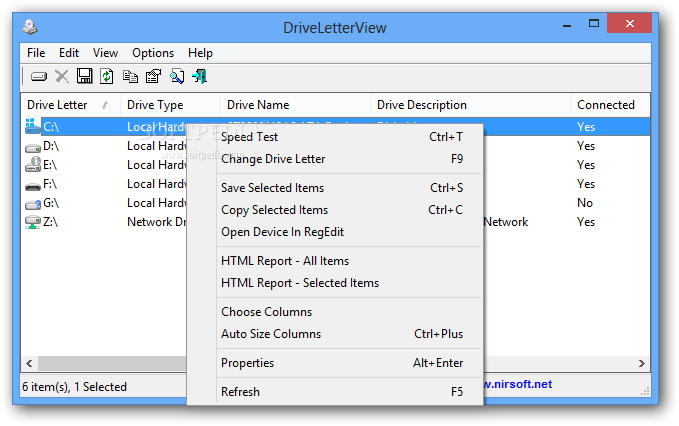Click the Refresh toolbar icon with green arrows
679x426 pixels.
[107, 76]
